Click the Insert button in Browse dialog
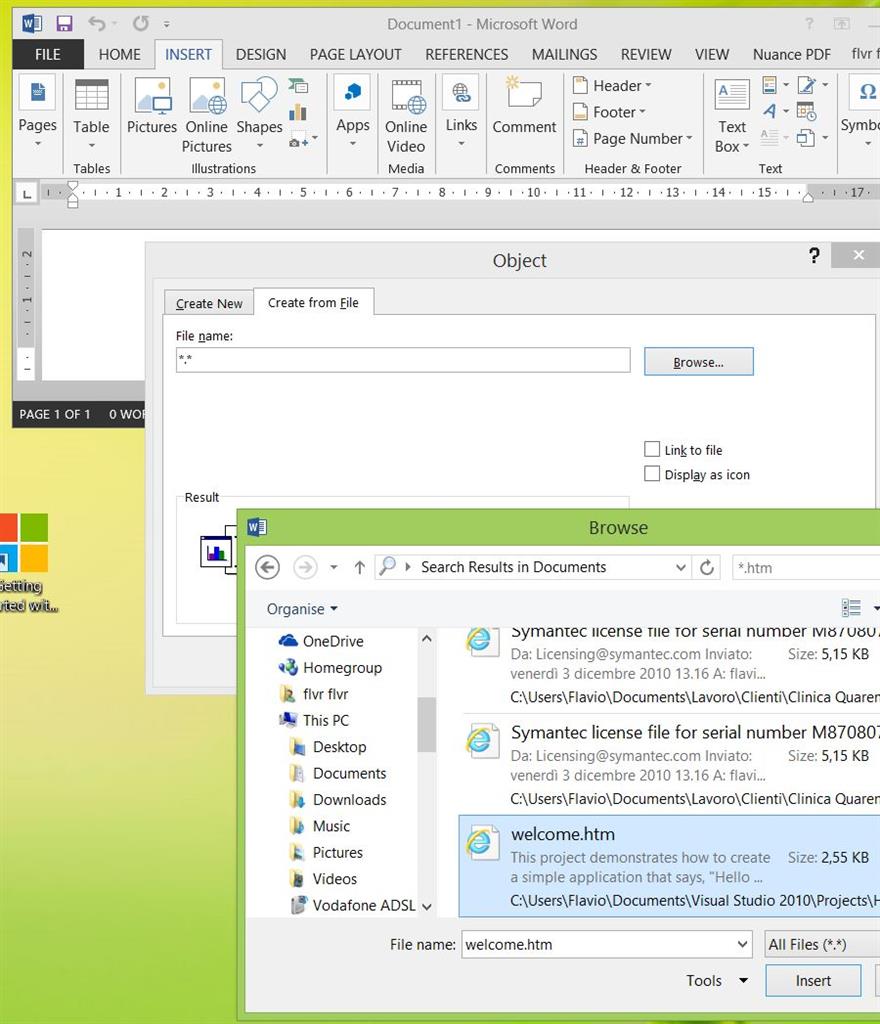This screenshot has height=1024, width=880. (813, 980)
